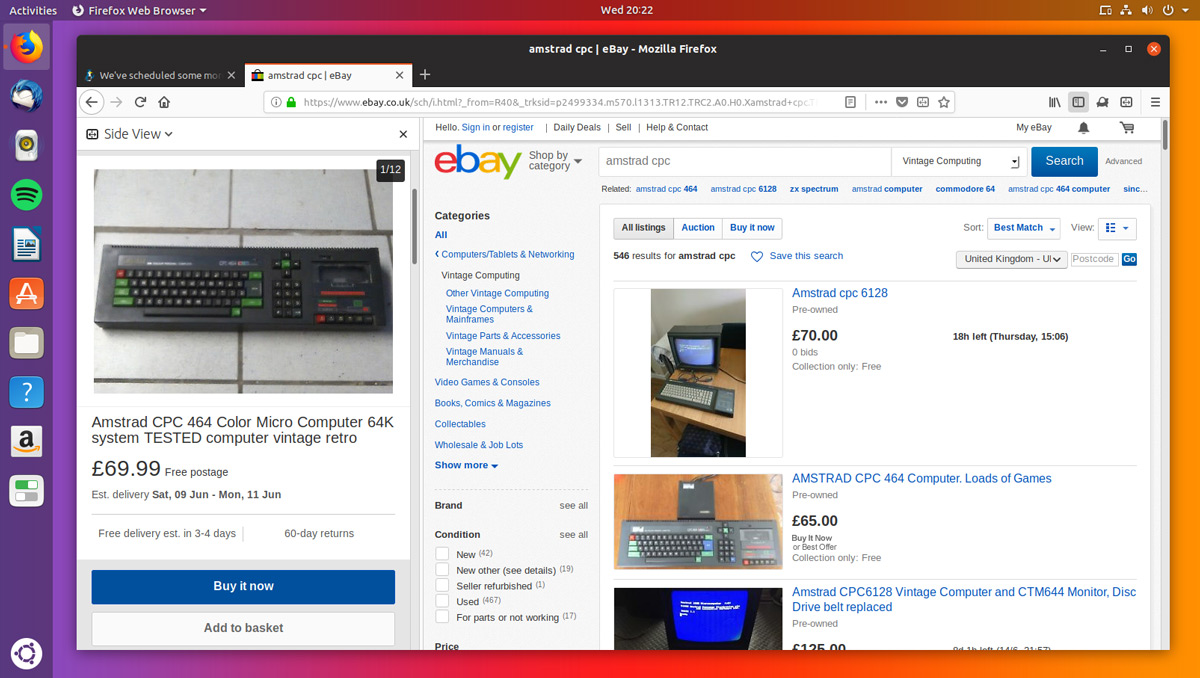Close the Side View panel
This screenshot has width=1200, height=678.
[x=403, y=134]
